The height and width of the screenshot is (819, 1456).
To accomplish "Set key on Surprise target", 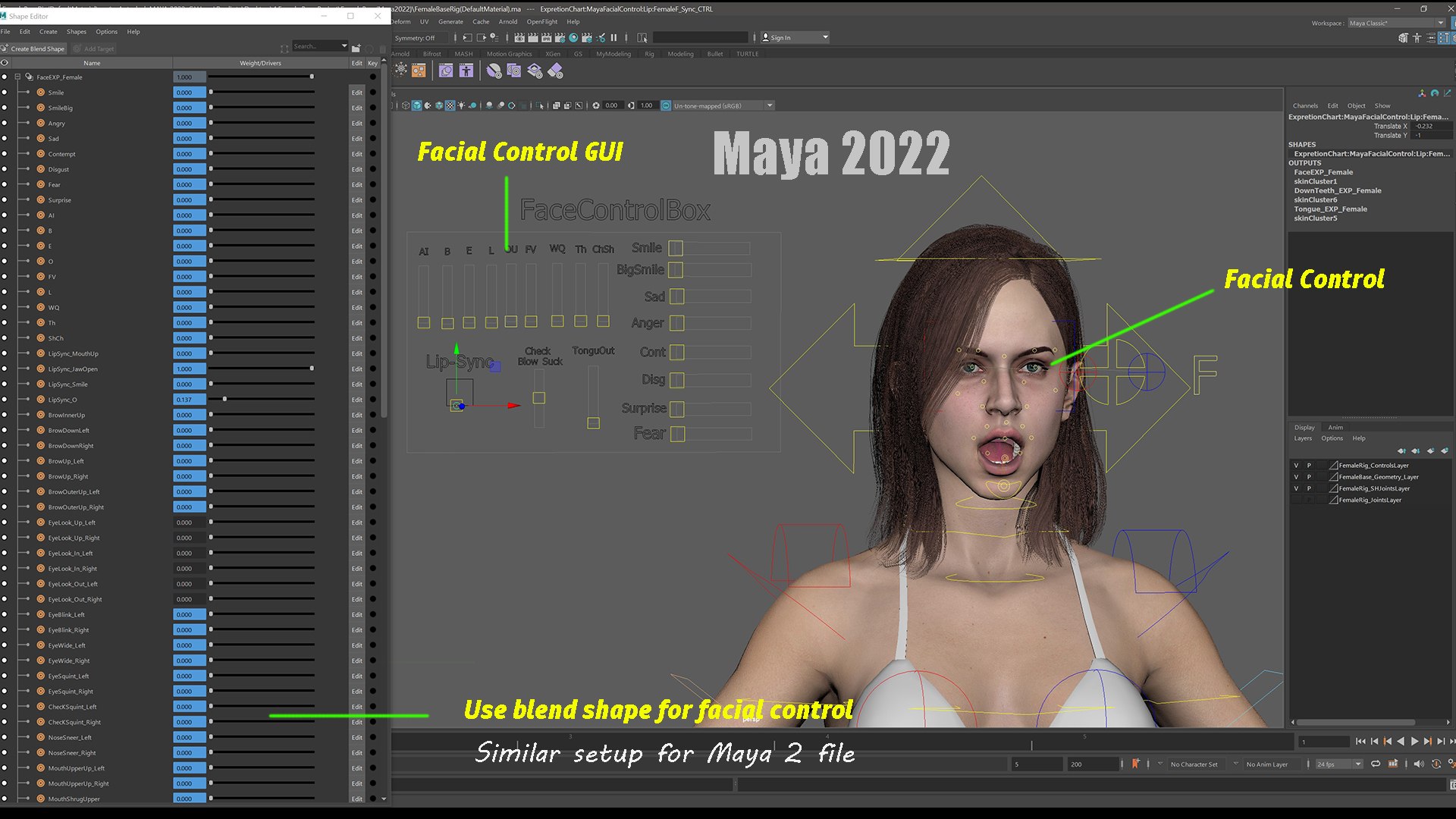I will point(373,200).
